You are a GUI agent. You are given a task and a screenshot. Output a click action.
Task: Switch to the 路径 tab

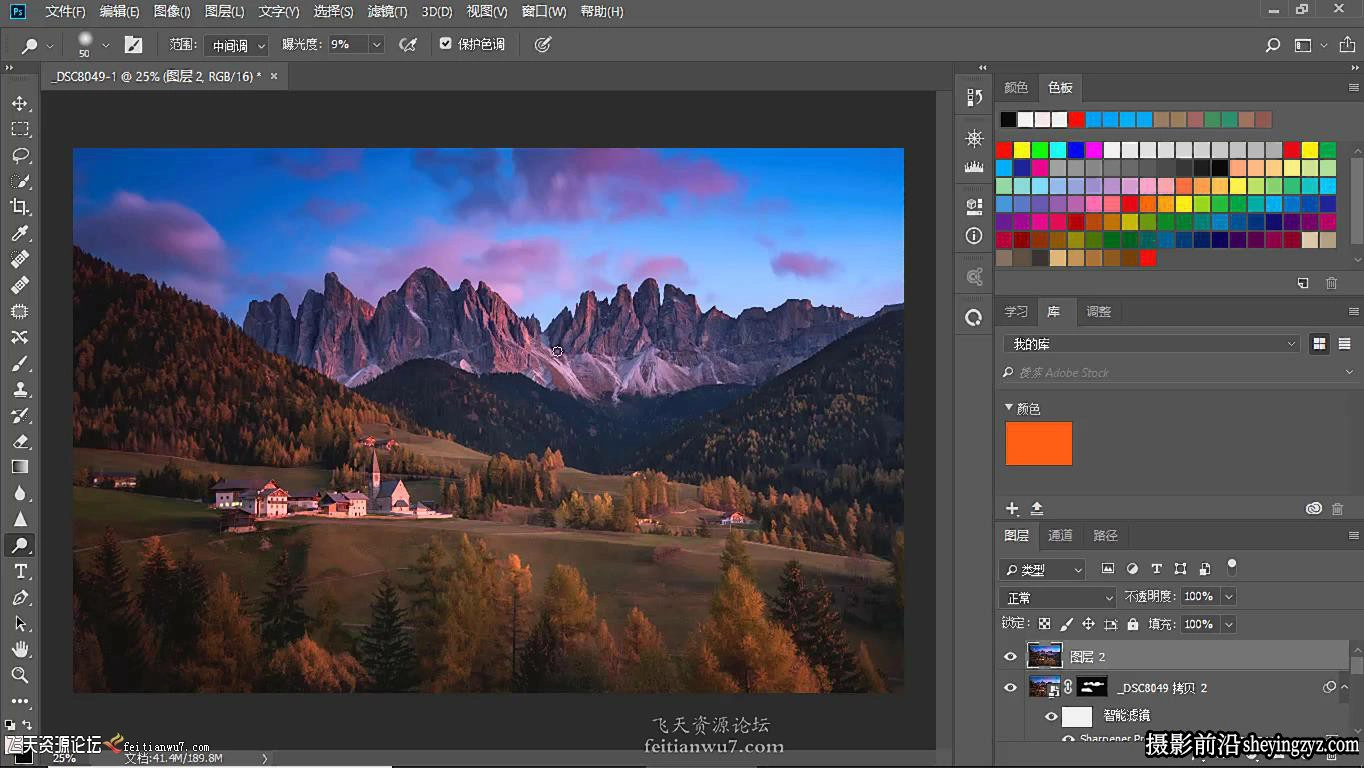coord(1105,536)
